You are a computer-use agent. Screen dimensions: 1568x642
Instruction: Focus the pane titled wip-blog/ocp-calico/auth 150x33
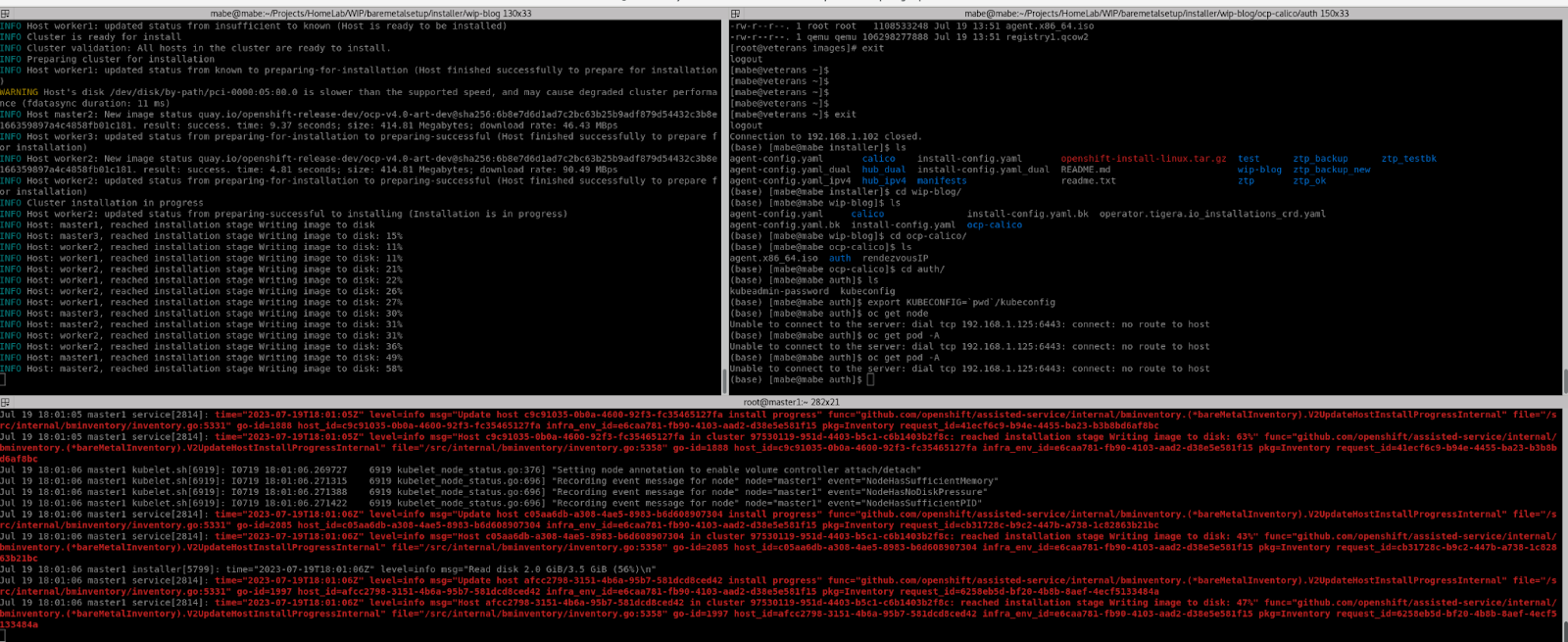tap(1156, 14)
